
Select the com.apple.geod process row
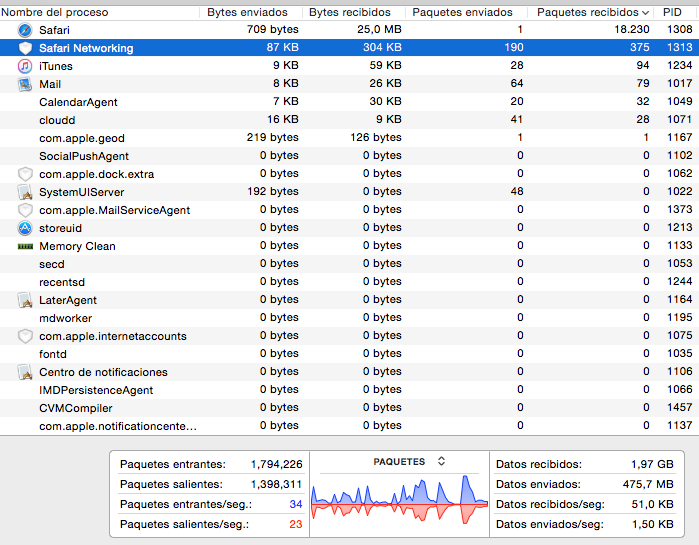click(82, 138)
